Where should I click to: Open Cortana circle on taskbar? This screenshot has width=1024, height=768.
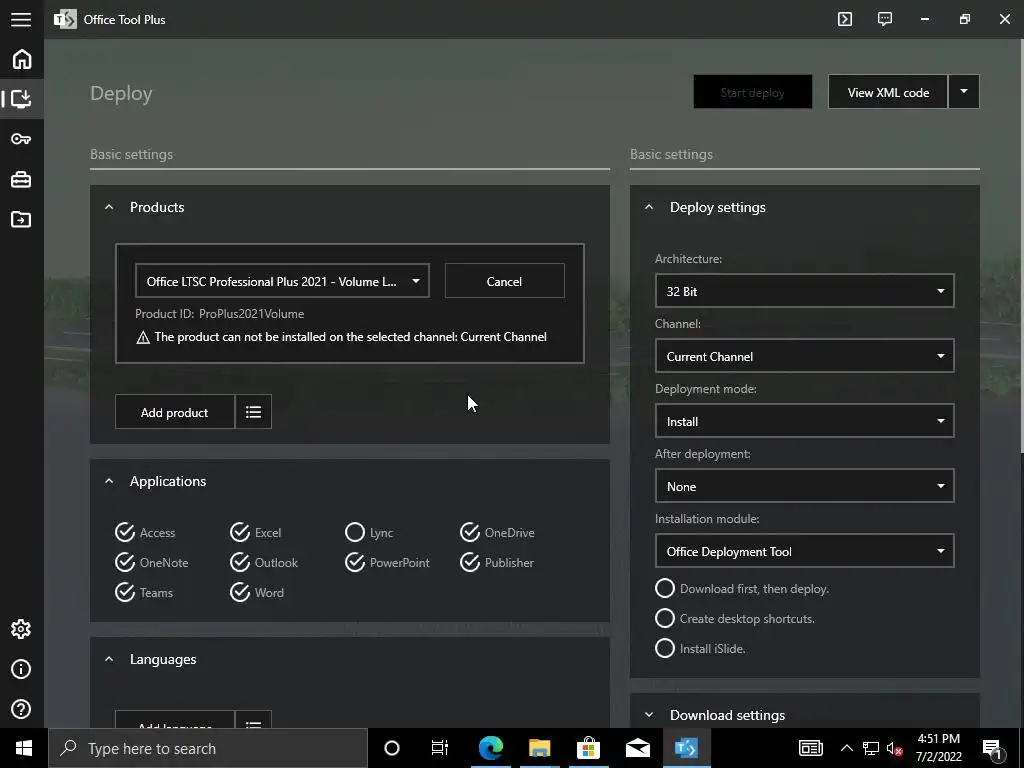pyautogui.click(x=392, y=748)
